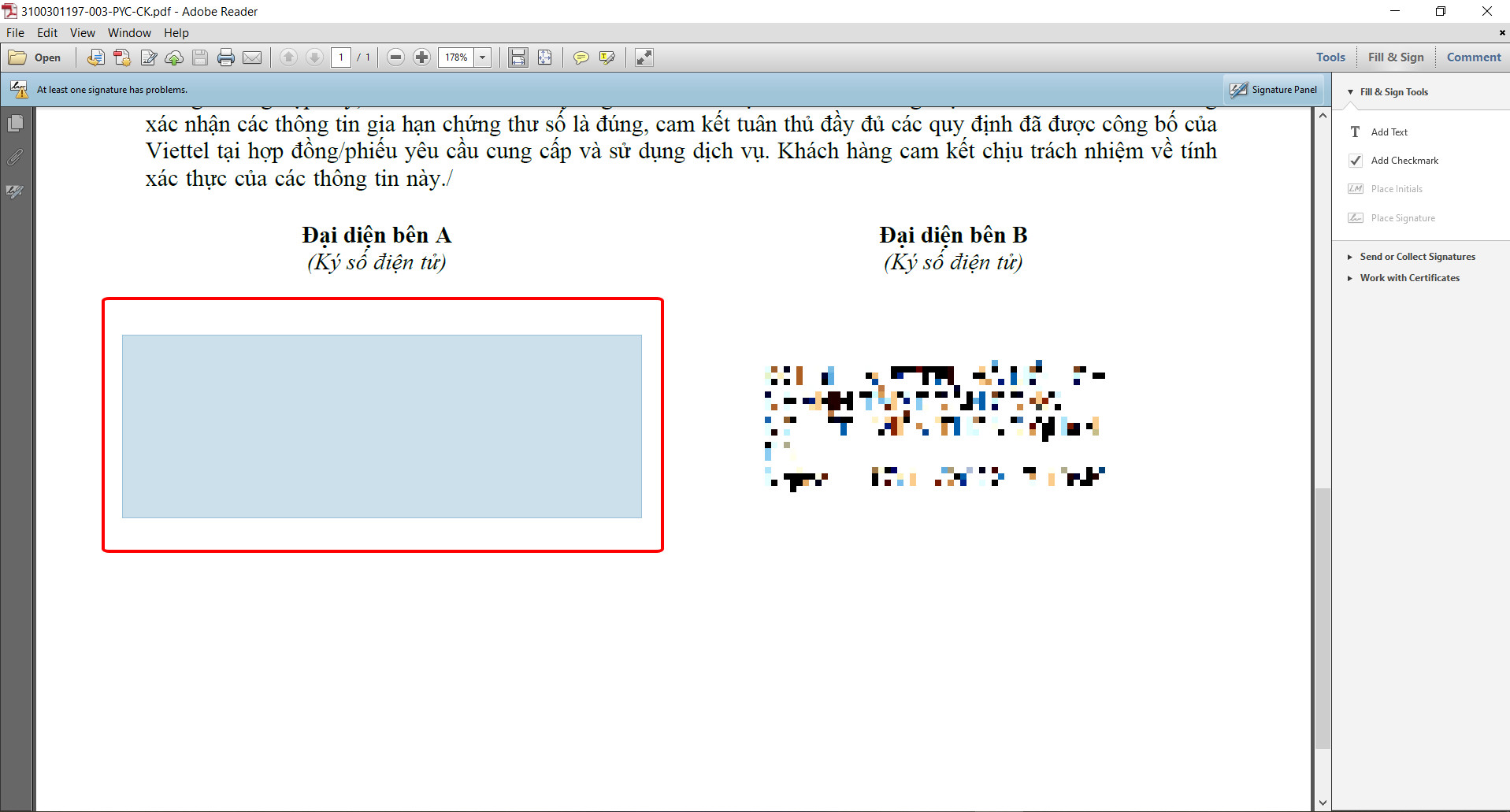
Task: Click the Print file icon
Action: point(226,57)
